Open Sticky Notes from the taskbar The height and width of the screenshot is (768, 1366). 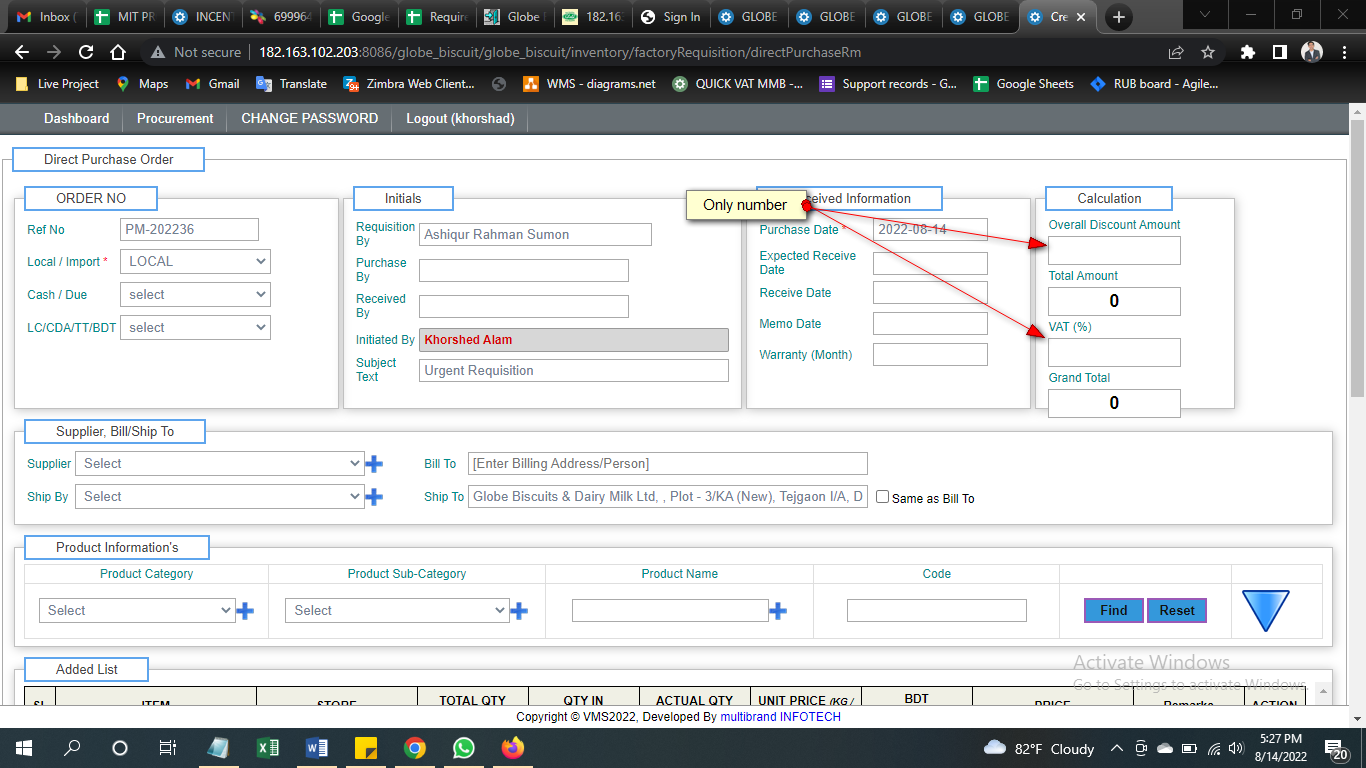pos(365,748)
